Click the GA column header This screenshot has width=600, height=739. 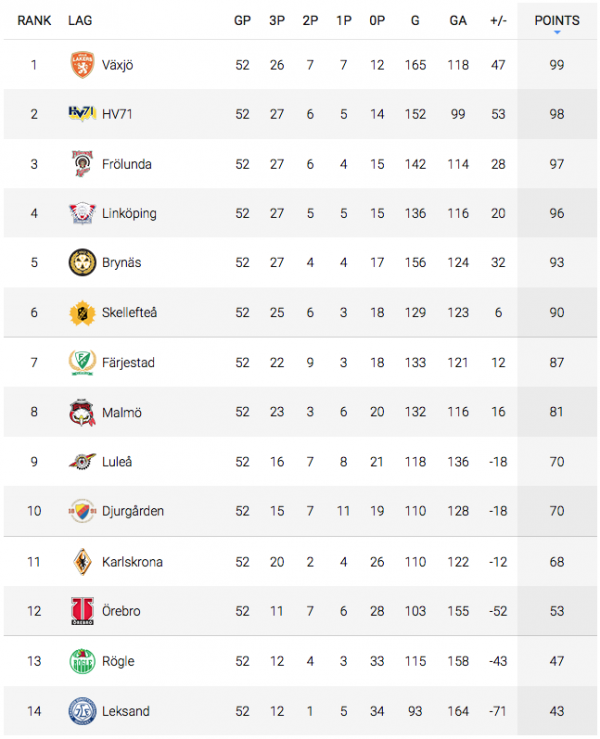tap(458, 21)
